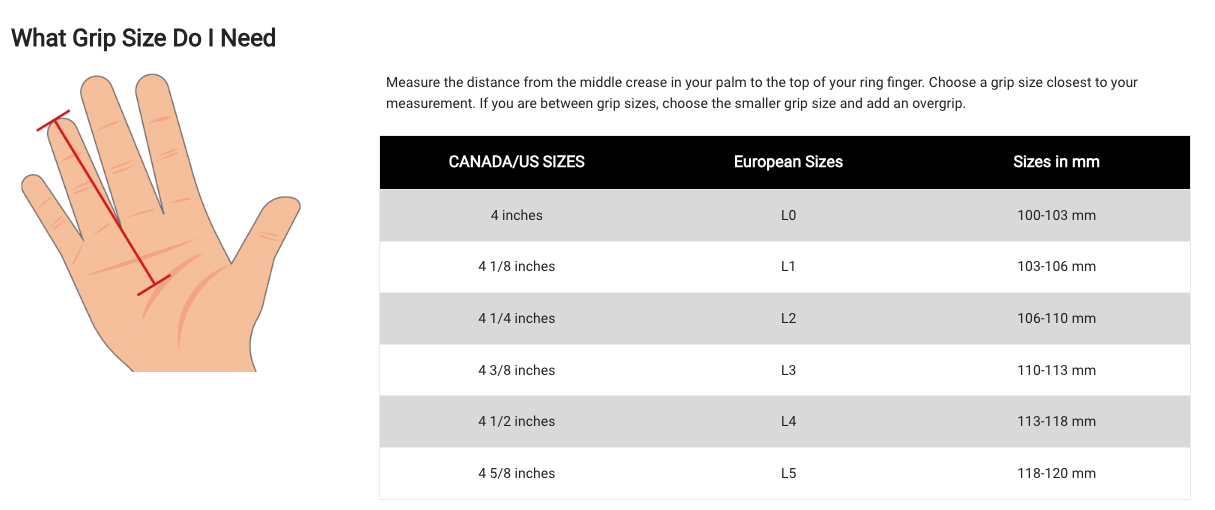Image resolution: width=1215 pixels, height=510 pixels.
Task: Select the 4 5/8 inches cell
Action: pos(516,473)
